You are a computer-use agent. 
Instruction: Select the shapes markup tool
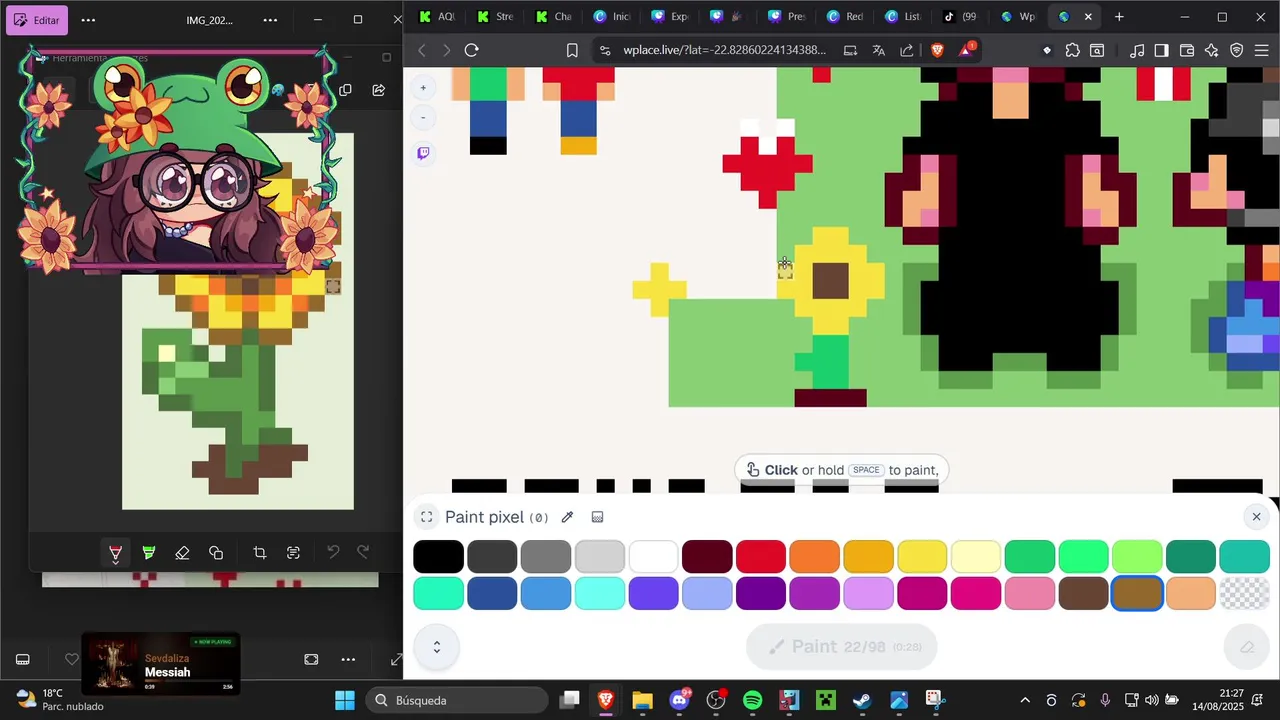point(216,553)
